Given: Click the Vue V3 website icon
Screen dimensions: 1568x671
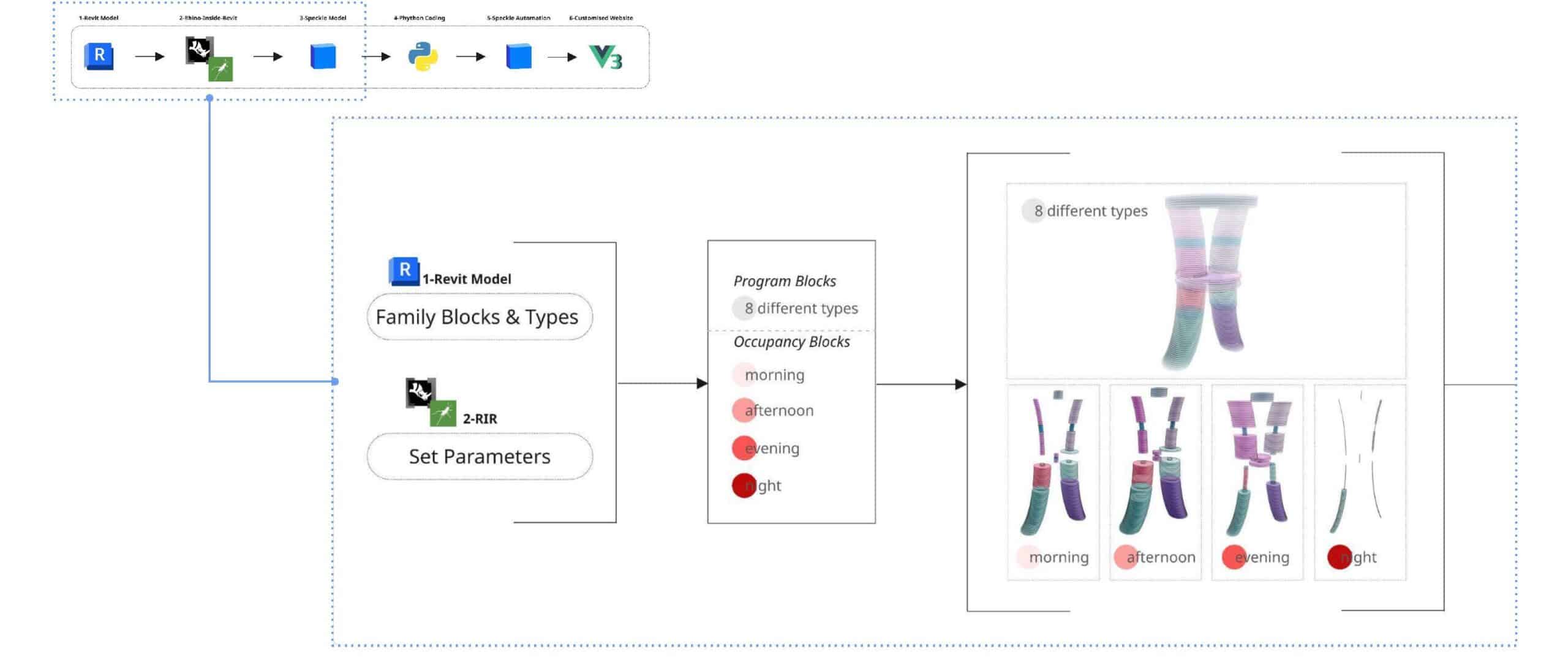Looking at the screenshot, I should [x=605, y=57].
